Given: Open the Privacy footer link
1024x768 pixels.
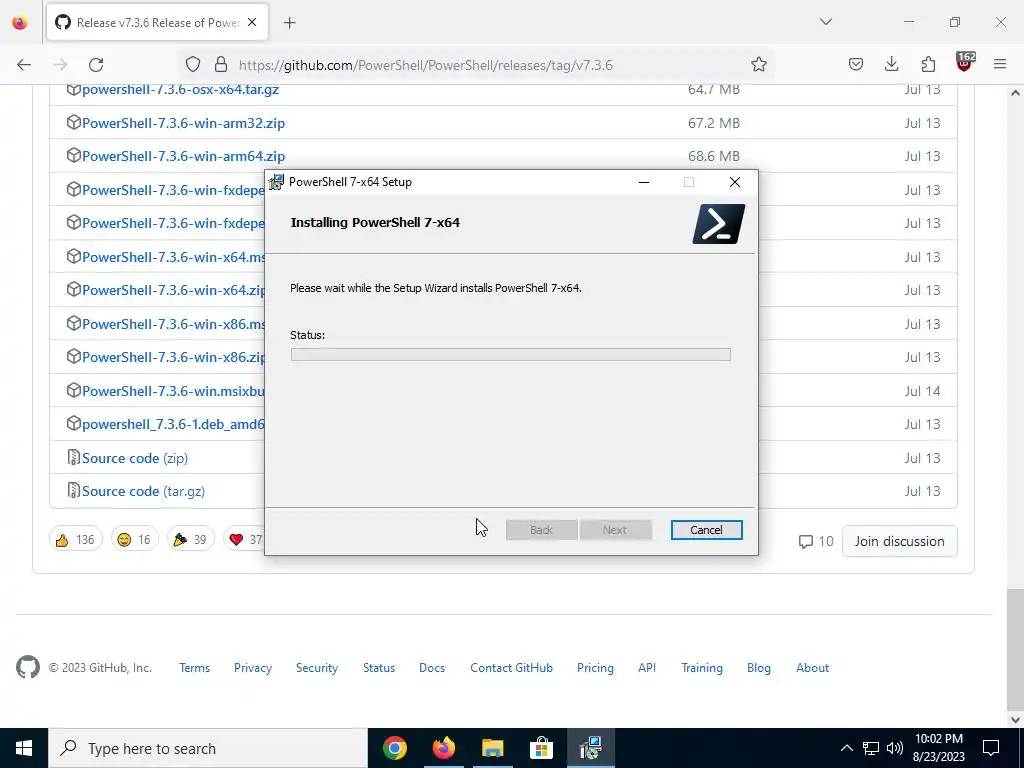Looking at the screenshot, I should coord(253,668).
